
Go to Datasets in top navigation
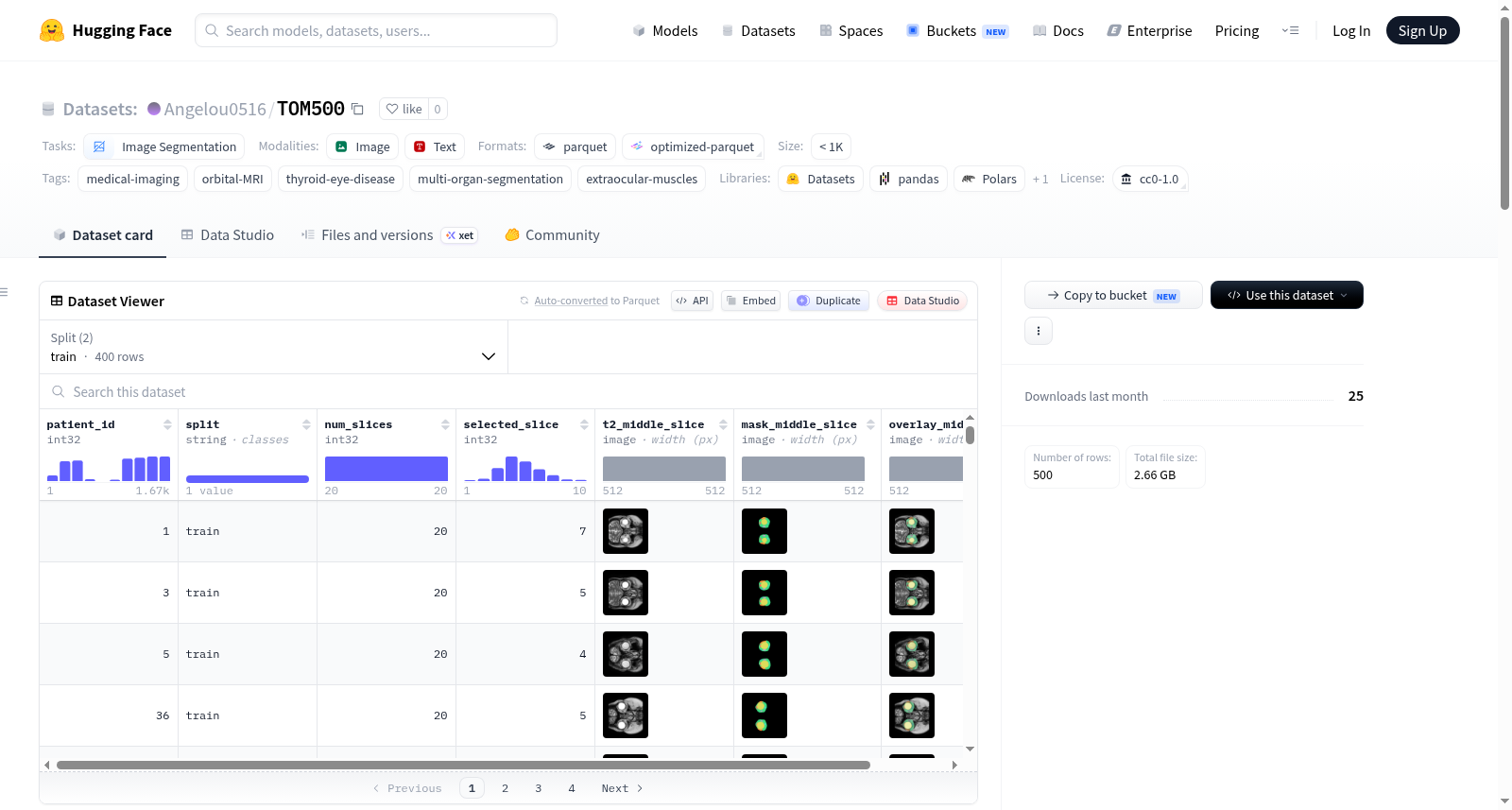(758, 30)
